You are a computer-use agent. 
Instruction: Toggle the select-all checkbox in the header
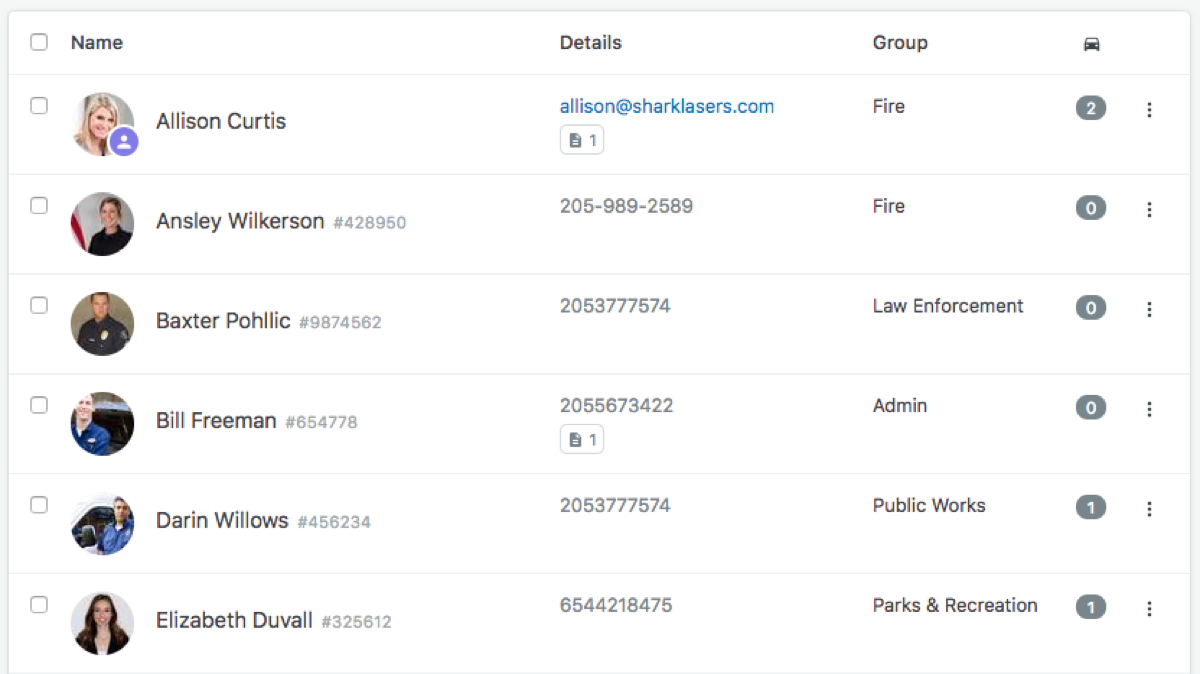tap(39, 42)
